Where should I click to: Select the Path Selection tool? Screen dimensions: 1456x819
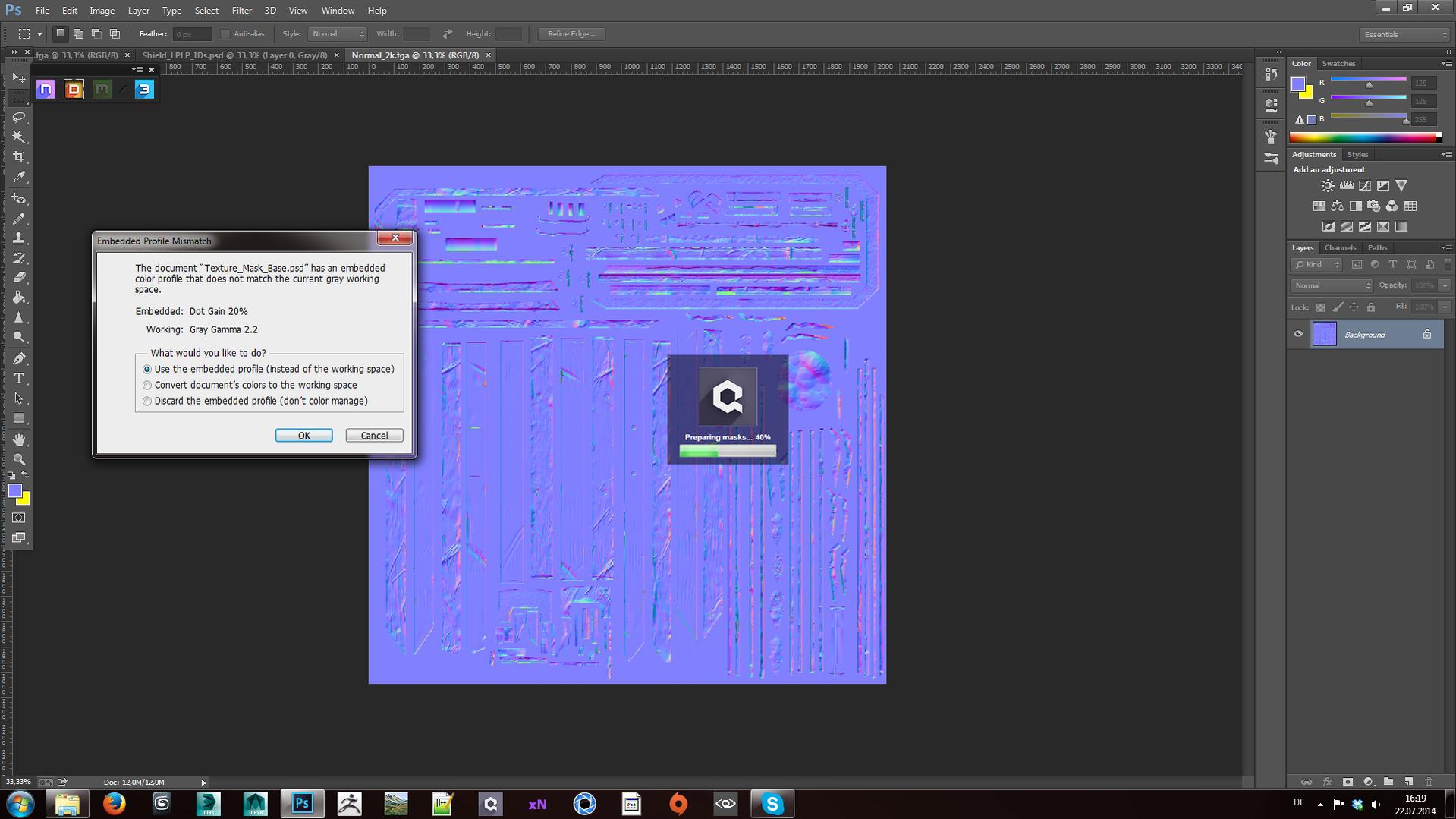click(x=19, y=398)
